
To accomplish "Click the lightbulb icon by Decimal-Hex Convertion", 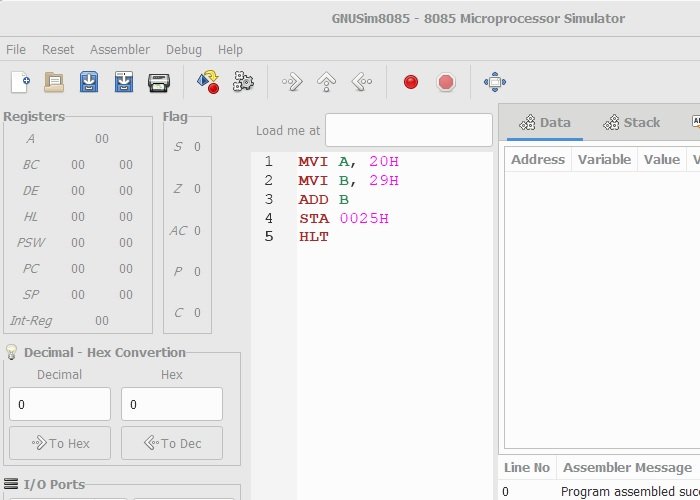I will click(x=11, y=352).
